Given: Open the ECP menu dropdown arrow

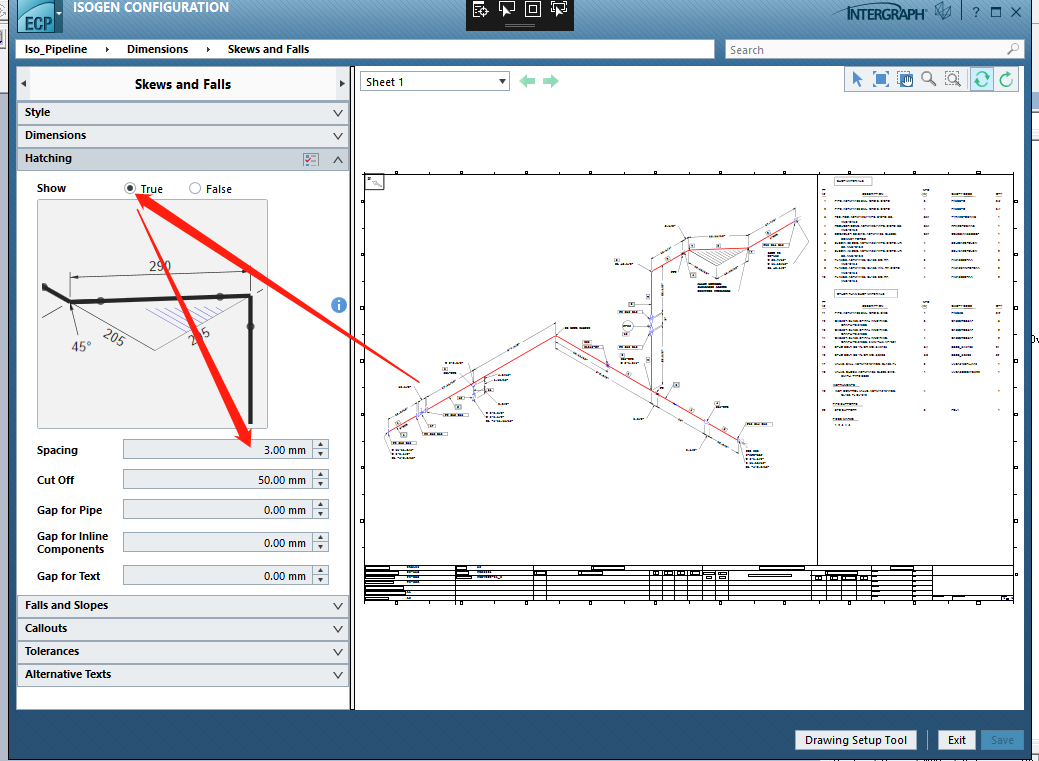Looking at the screenshot, I should click(x=59, y=13).
